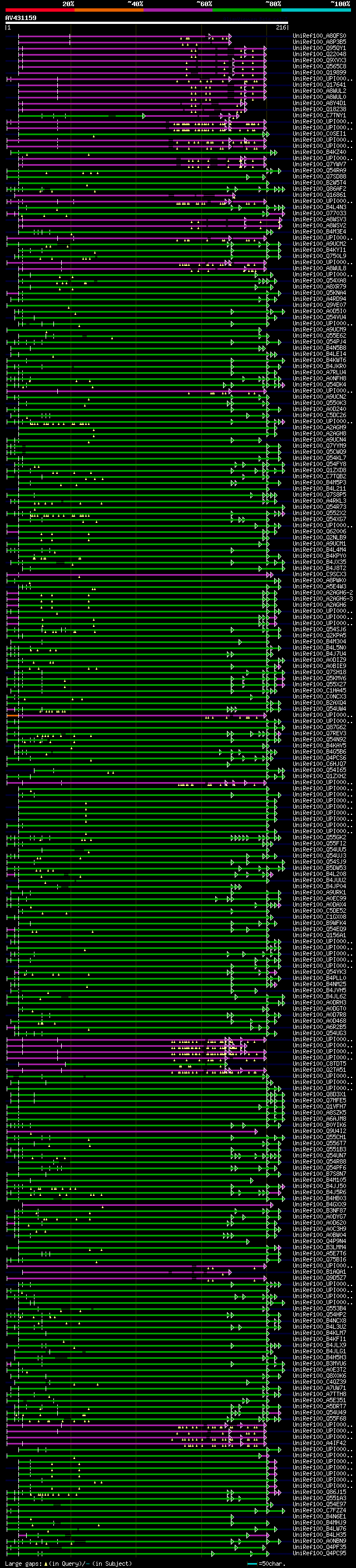The width and height of the screenshot is (356, 1568).
Task: Select the UniRef100_B4KWT6 label
Action: [319, 360]
